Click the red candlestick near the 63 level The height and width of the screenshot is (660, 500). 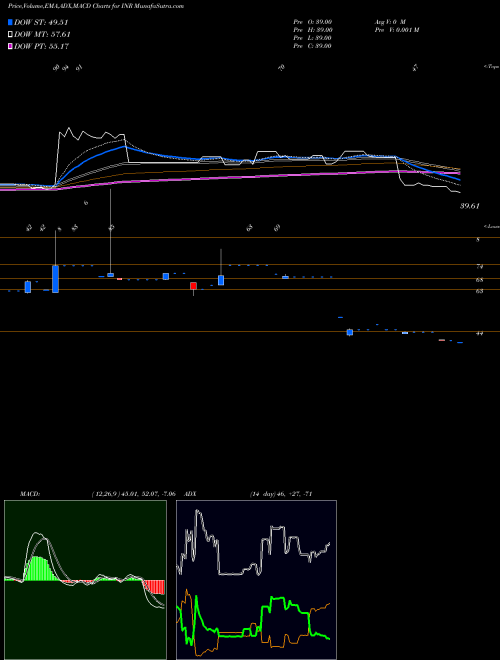[x=193, y=286]
